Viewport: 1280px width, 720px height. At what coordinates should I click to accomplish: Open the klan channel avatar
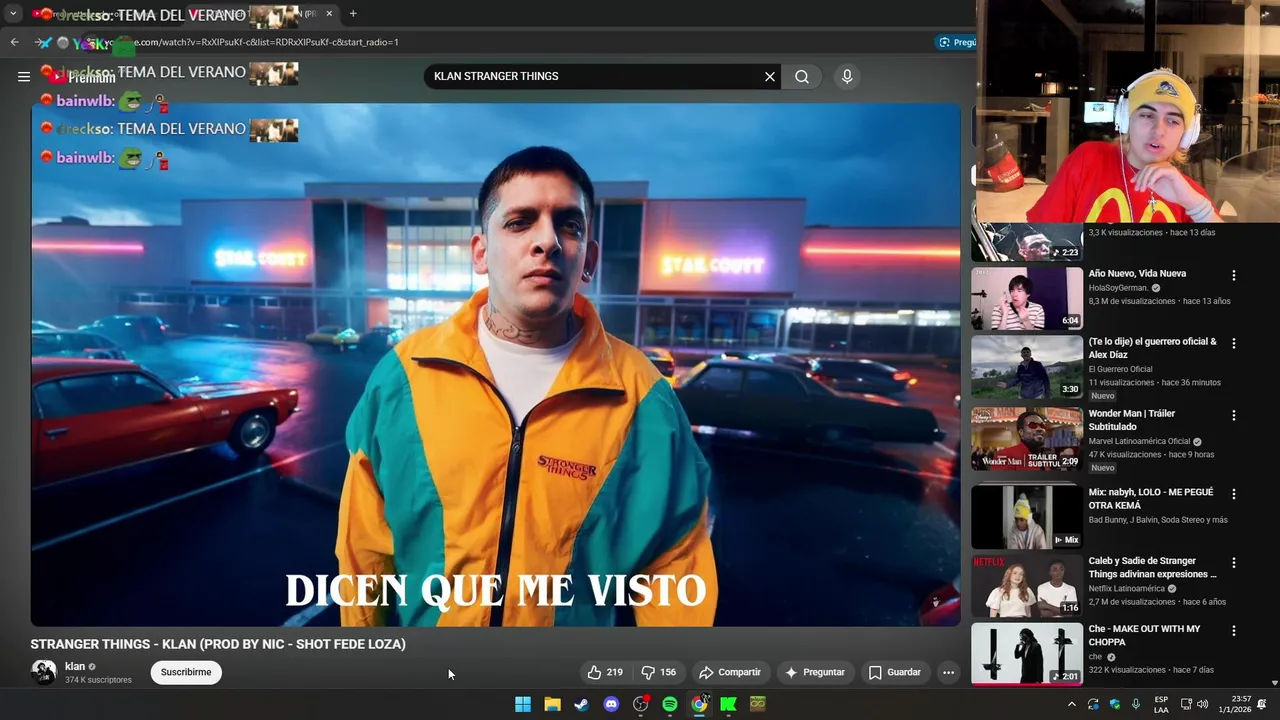pyautogui.click(x=44, y=672)
